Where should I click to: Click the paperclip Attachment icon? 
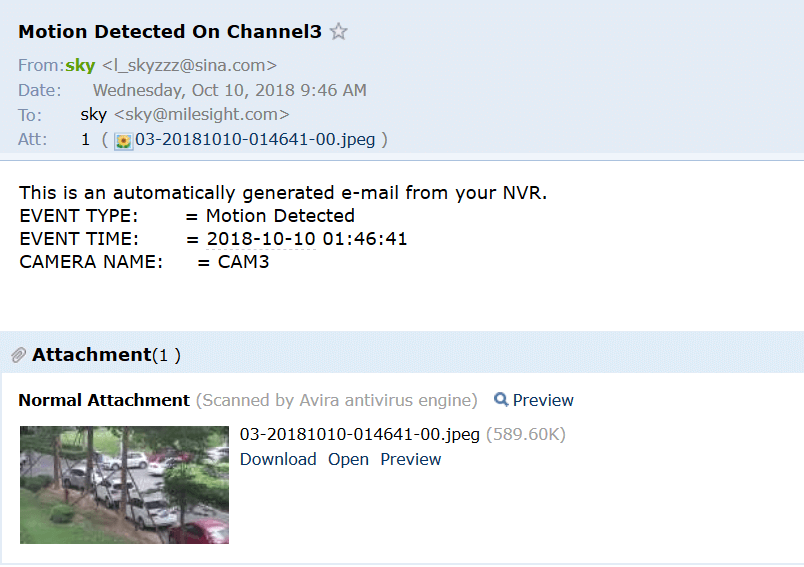(x=18, y=355)
